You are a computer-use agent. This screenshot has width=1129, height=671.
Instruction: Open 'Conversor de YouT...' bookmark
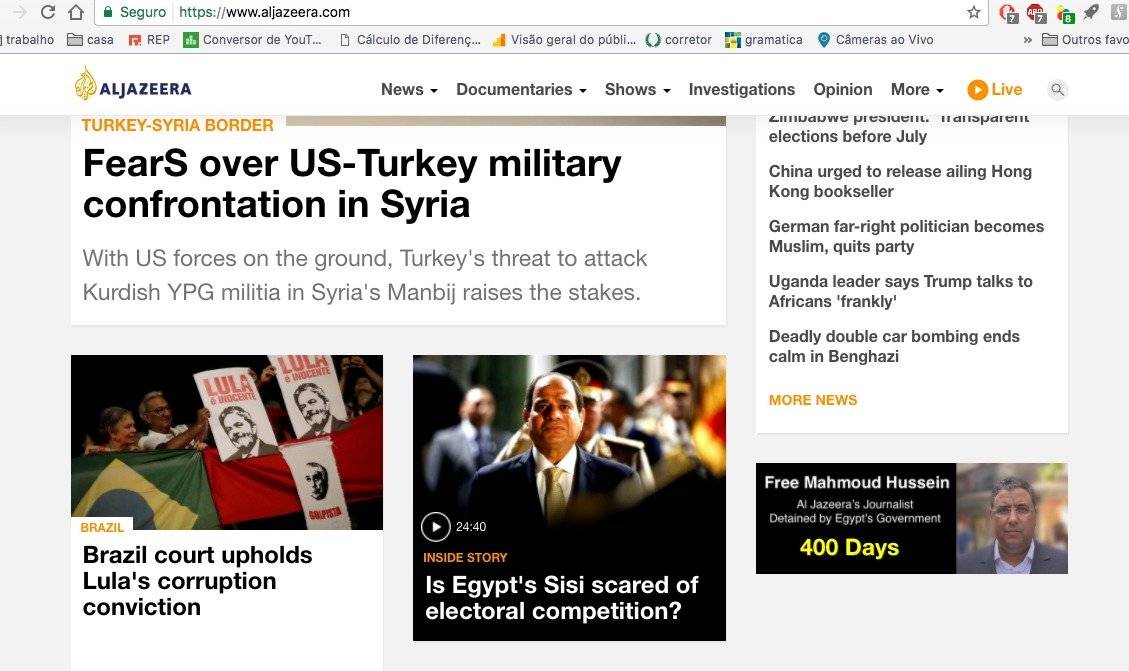253,40
